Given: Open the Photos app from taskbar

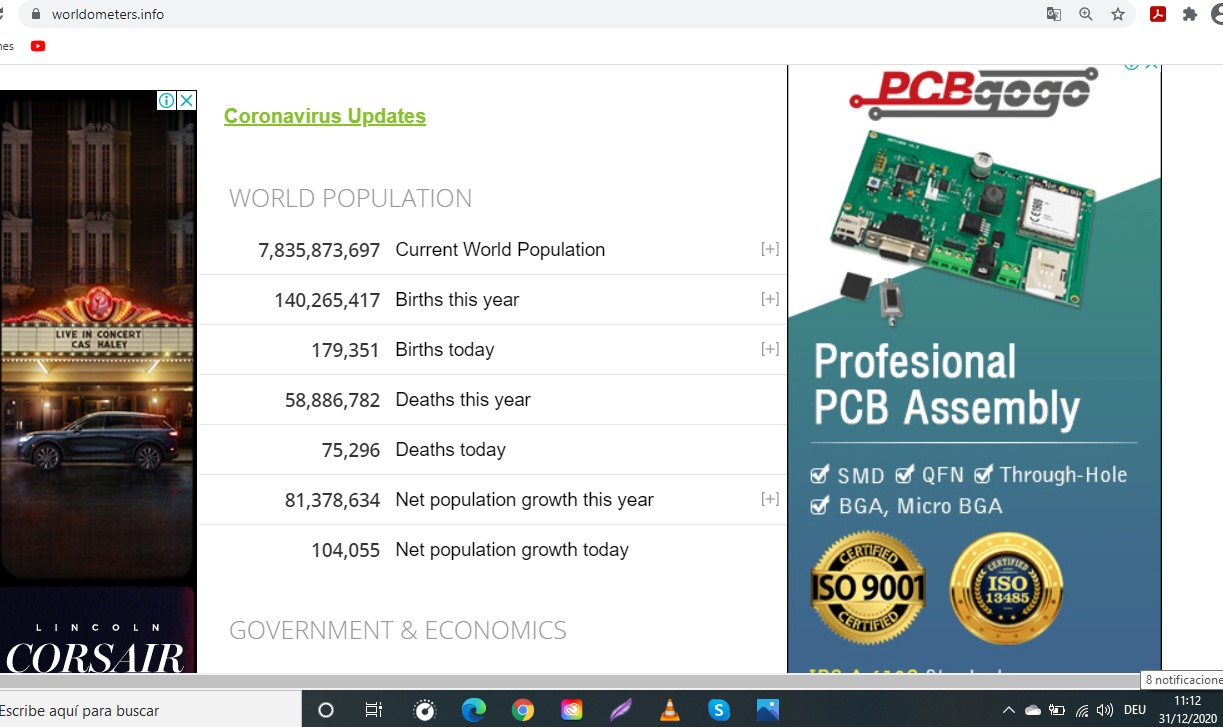Looking at the screenshot, I should (768, 710).
